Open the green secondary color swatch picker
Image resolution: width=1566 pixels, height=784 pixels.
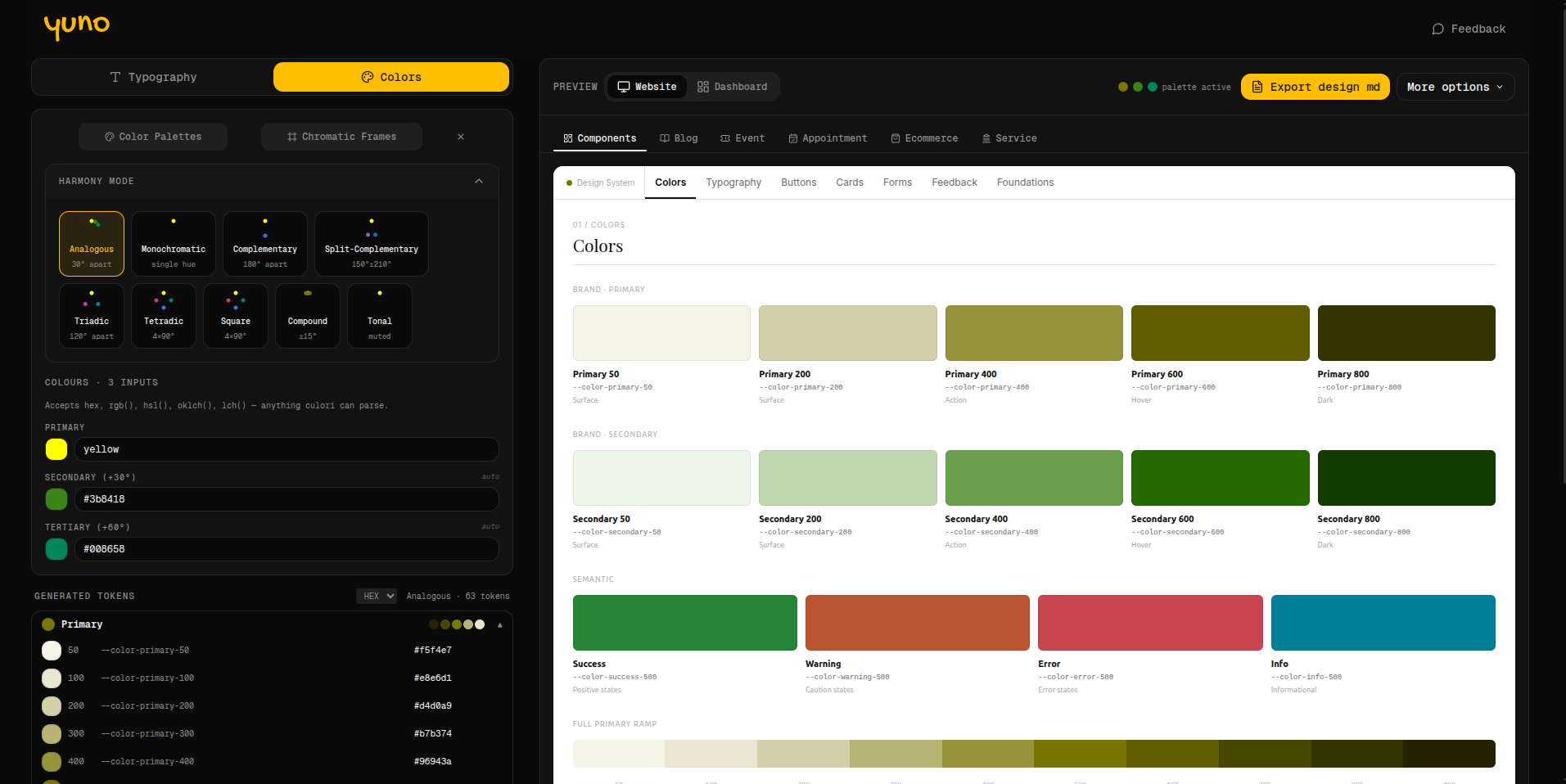click(x=56, y=499)
